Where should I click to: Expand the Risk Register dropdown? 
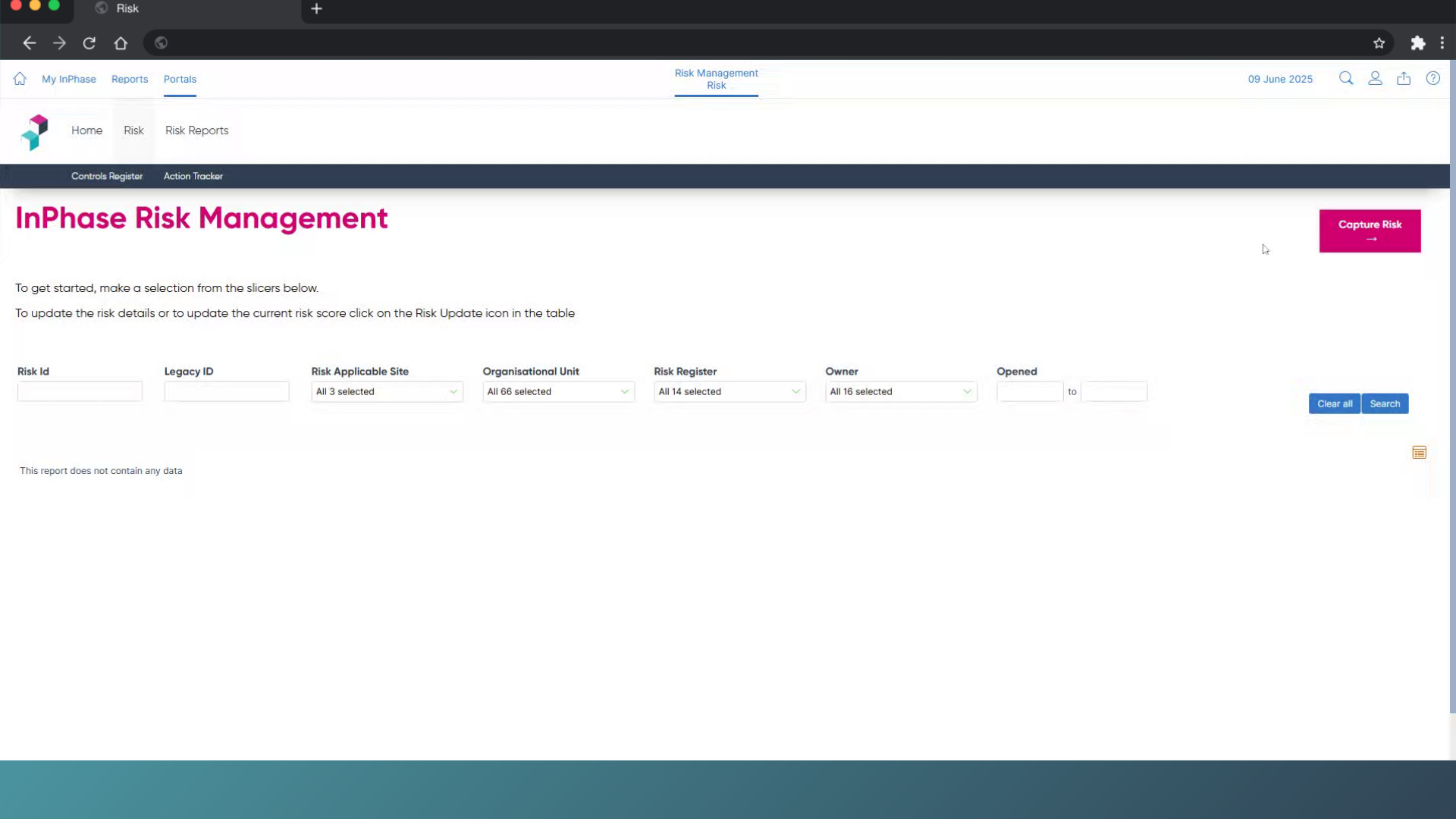pyautogui.click(x=730, y=392)
